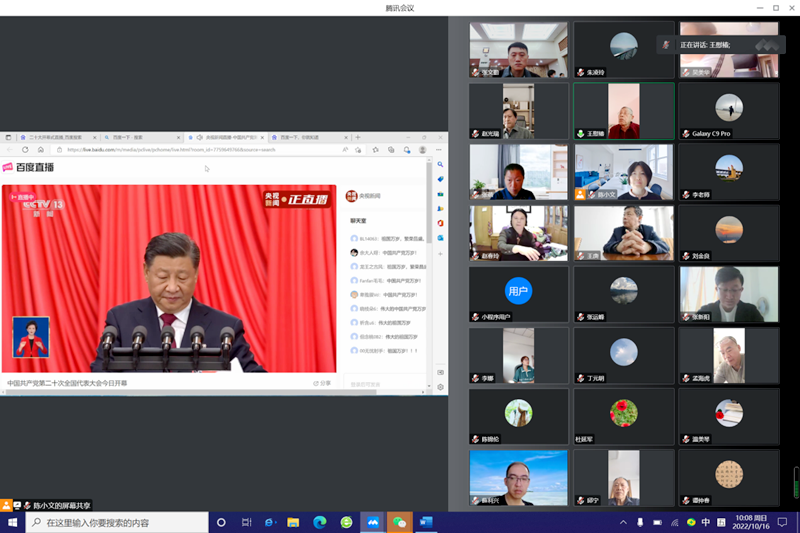This screenshot has width=800, height=533.
Task: Select the 李老师 participant tile
Action: coord(729,172)
